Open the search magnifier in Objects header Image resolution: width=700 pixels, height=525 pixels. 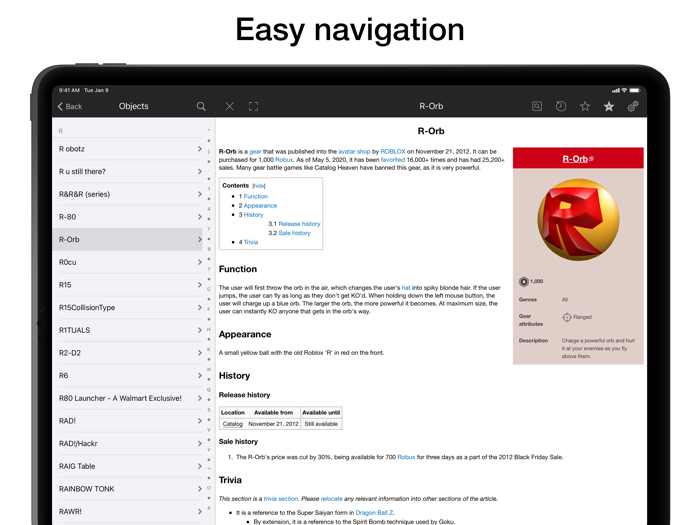201,106
